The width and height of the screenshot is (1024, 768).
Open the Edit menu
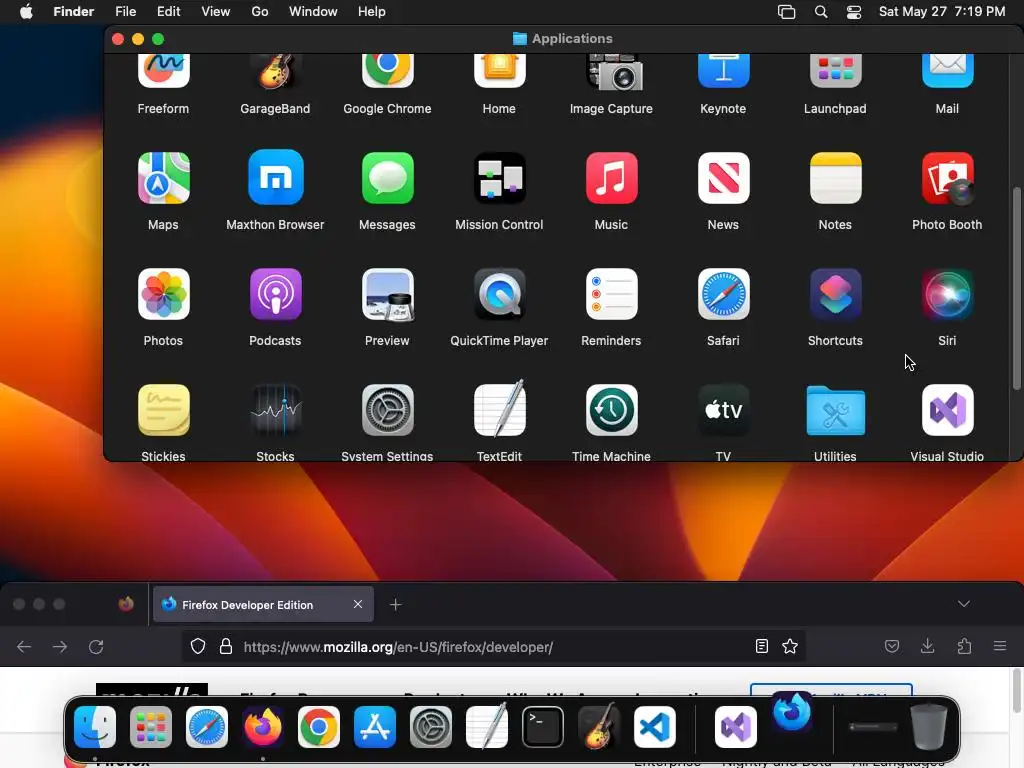(168, 12)
